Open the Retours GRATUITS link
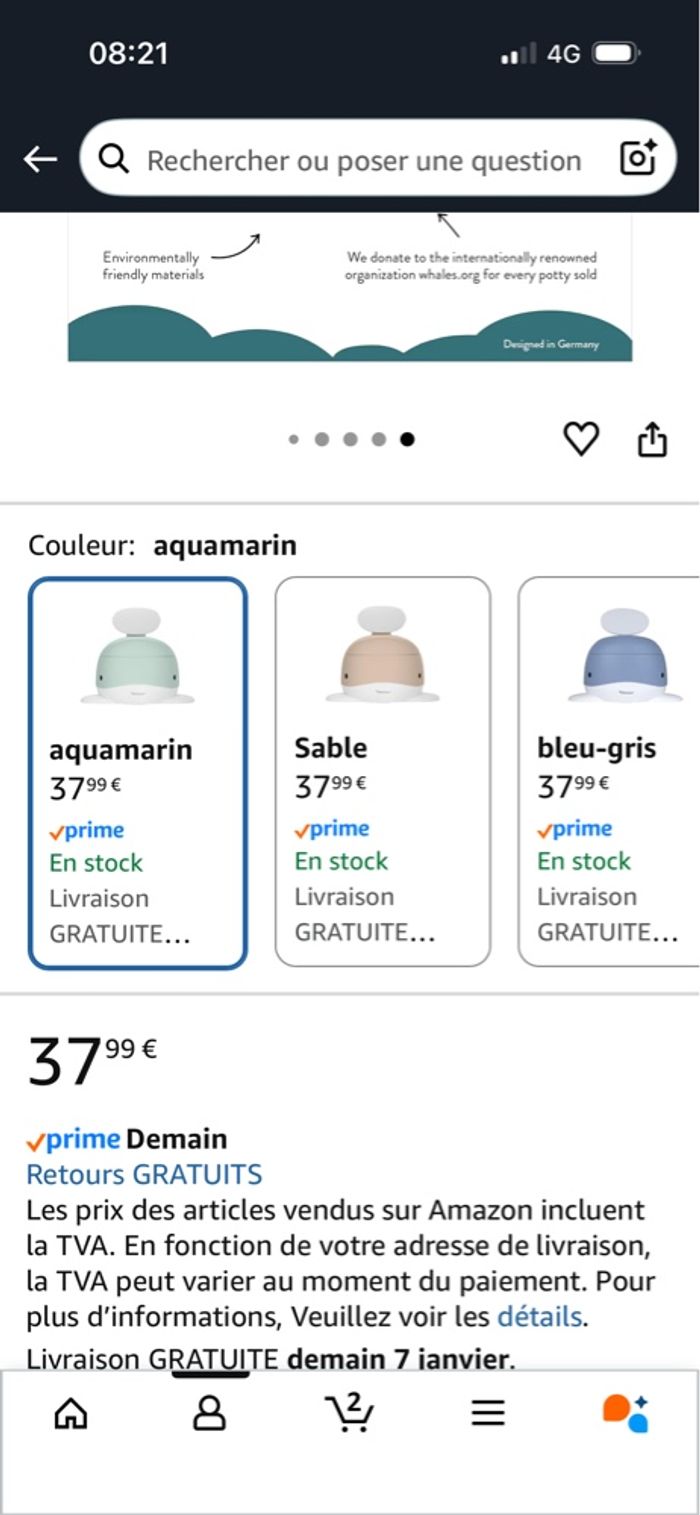 point(144,1174)
